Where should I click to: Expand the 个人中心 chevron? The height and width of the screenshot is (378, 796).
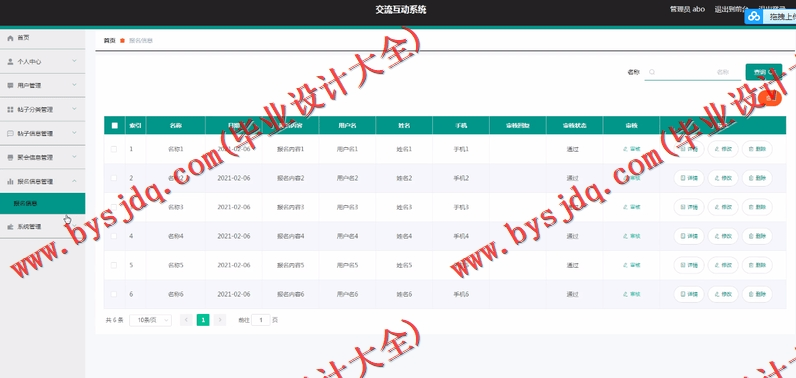(x=74, y=61)
